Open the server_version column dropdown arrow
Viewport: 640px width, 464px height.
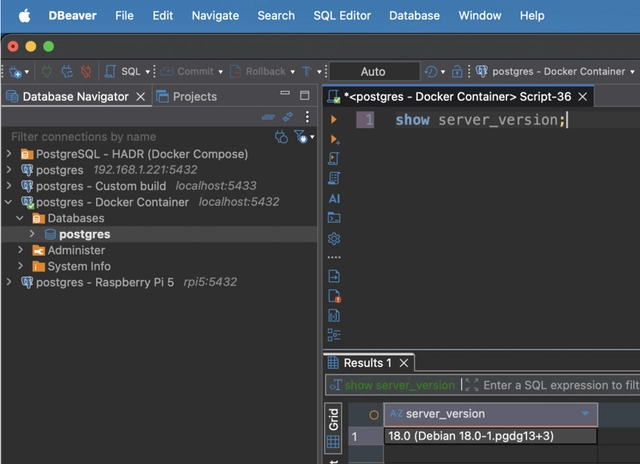[x=585, y=414]
